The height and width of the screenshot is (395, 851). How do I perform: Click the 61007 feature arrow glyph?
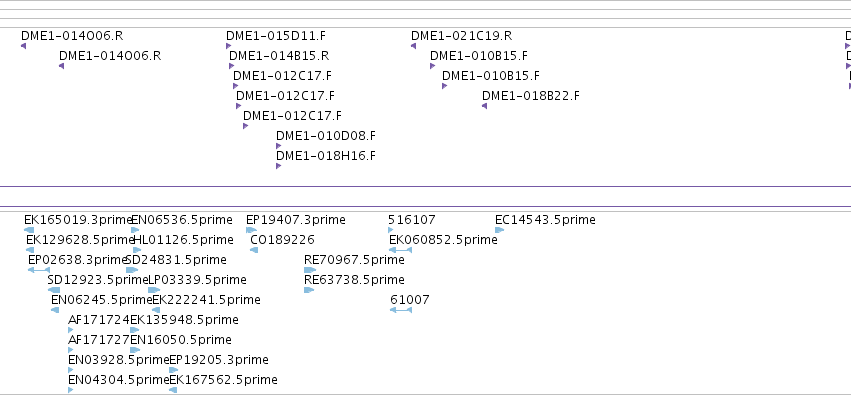401,310
